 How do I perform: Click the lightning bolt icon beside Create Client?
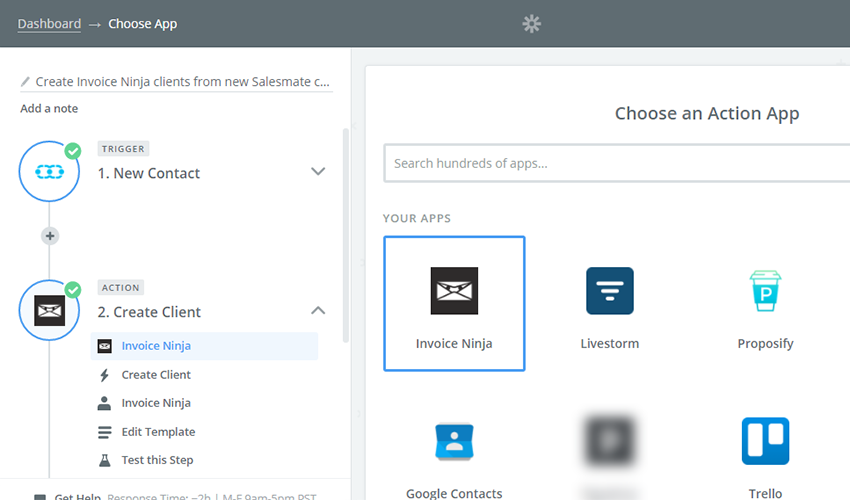coord(105,375)
